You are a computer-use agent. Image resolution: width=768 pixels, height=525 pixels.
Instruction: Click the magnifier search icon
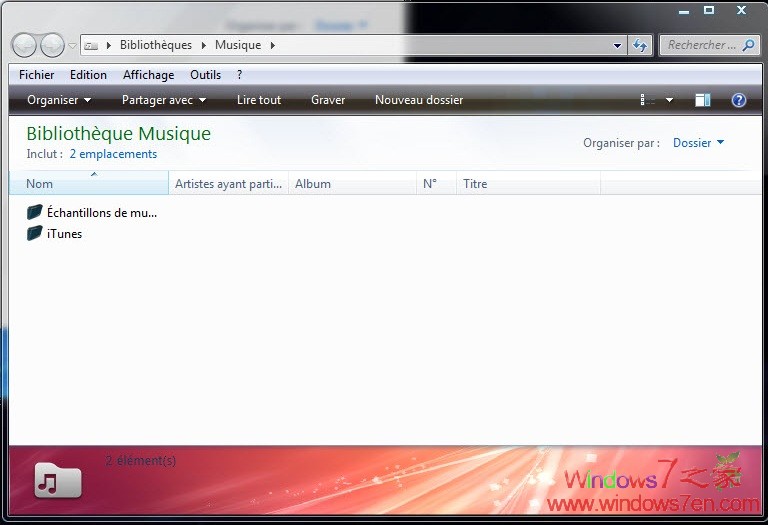(748, 46)
